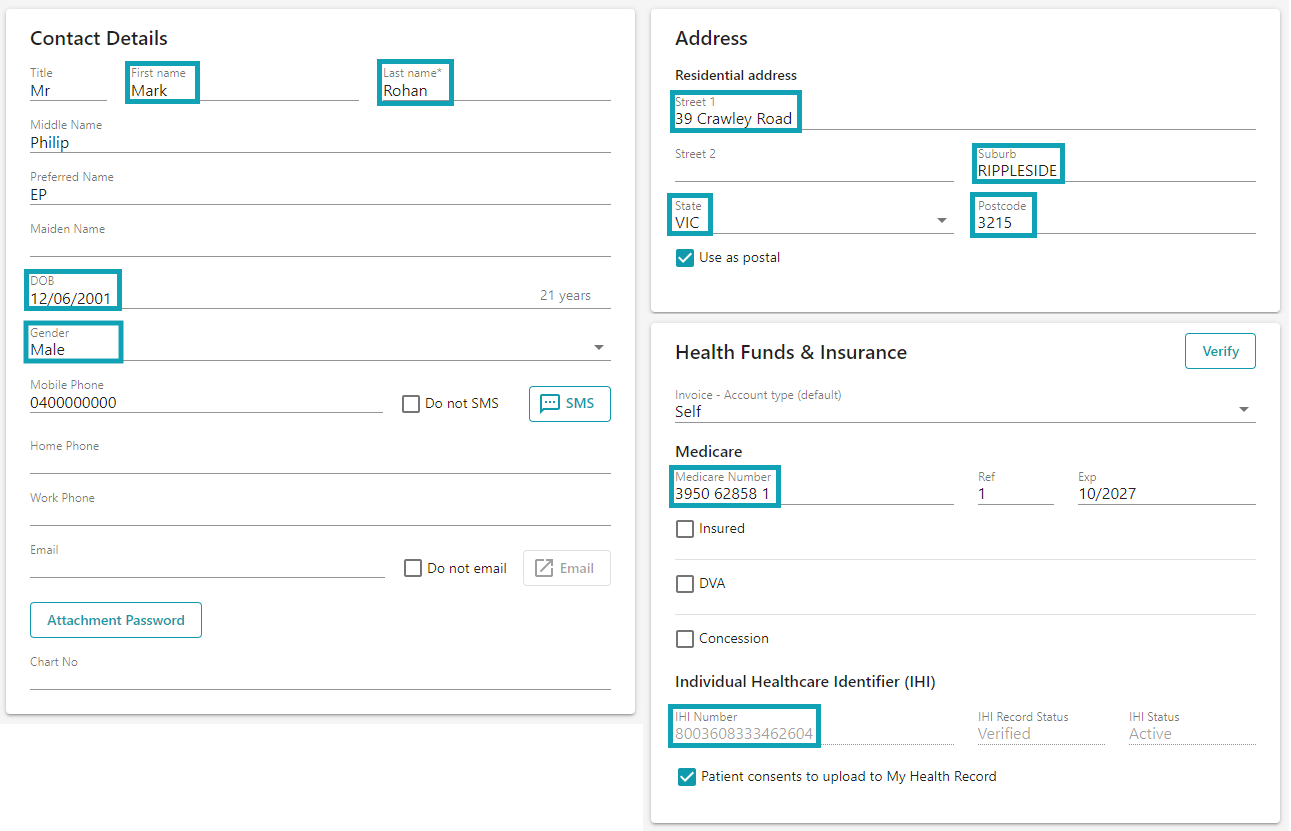
Task: Enable the Do not email checkbox
Action: (412, 567)
